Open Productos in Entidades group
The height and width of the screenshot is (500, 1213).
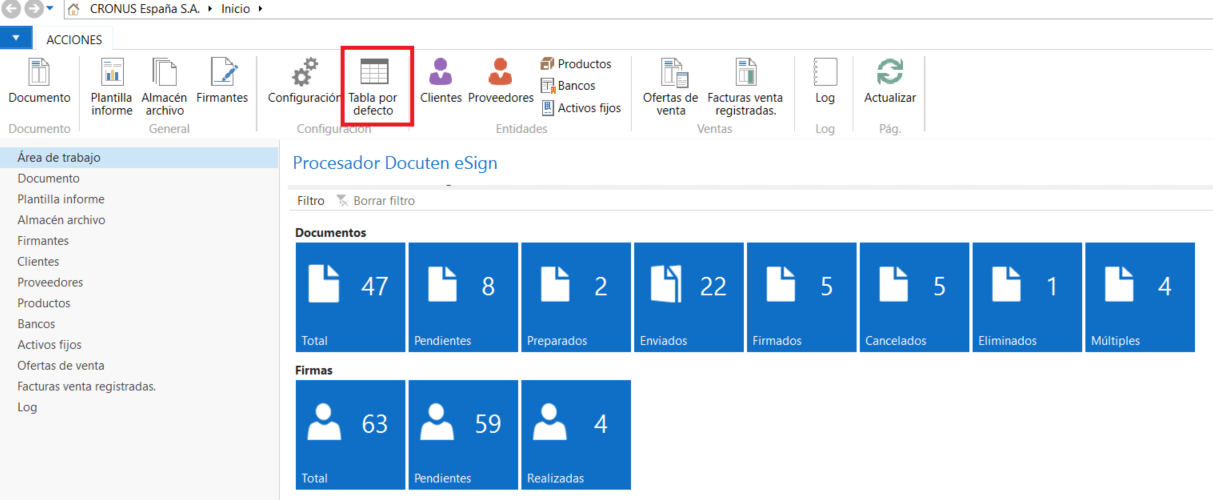tap(576, 64)
